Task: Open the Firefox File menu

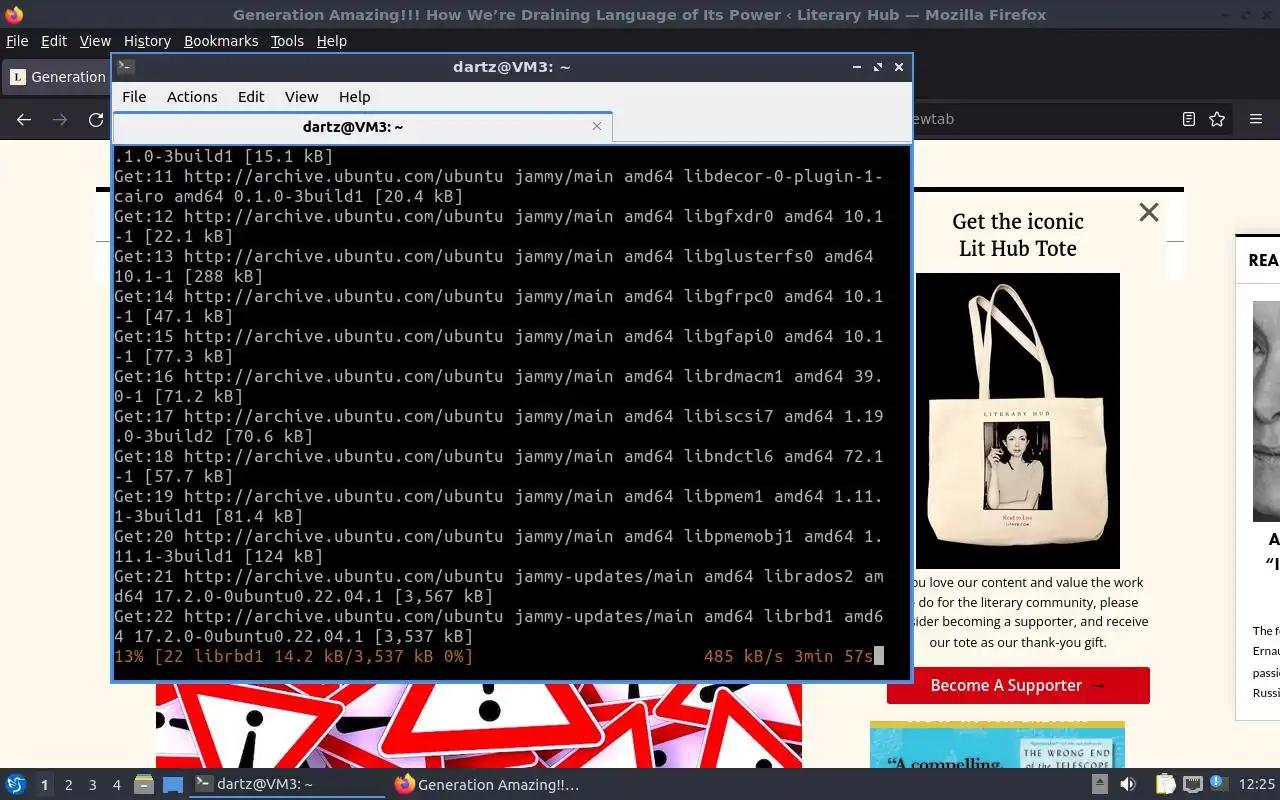Action: tap(17, 41)
